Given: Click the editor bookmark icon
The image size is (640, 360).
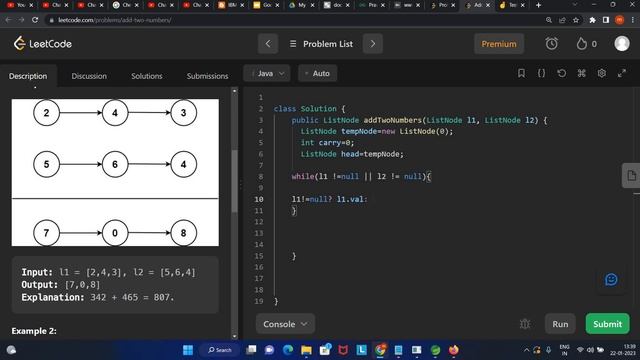Looking at the screenshot, I should pyautogui.click(x=521, y=73).
